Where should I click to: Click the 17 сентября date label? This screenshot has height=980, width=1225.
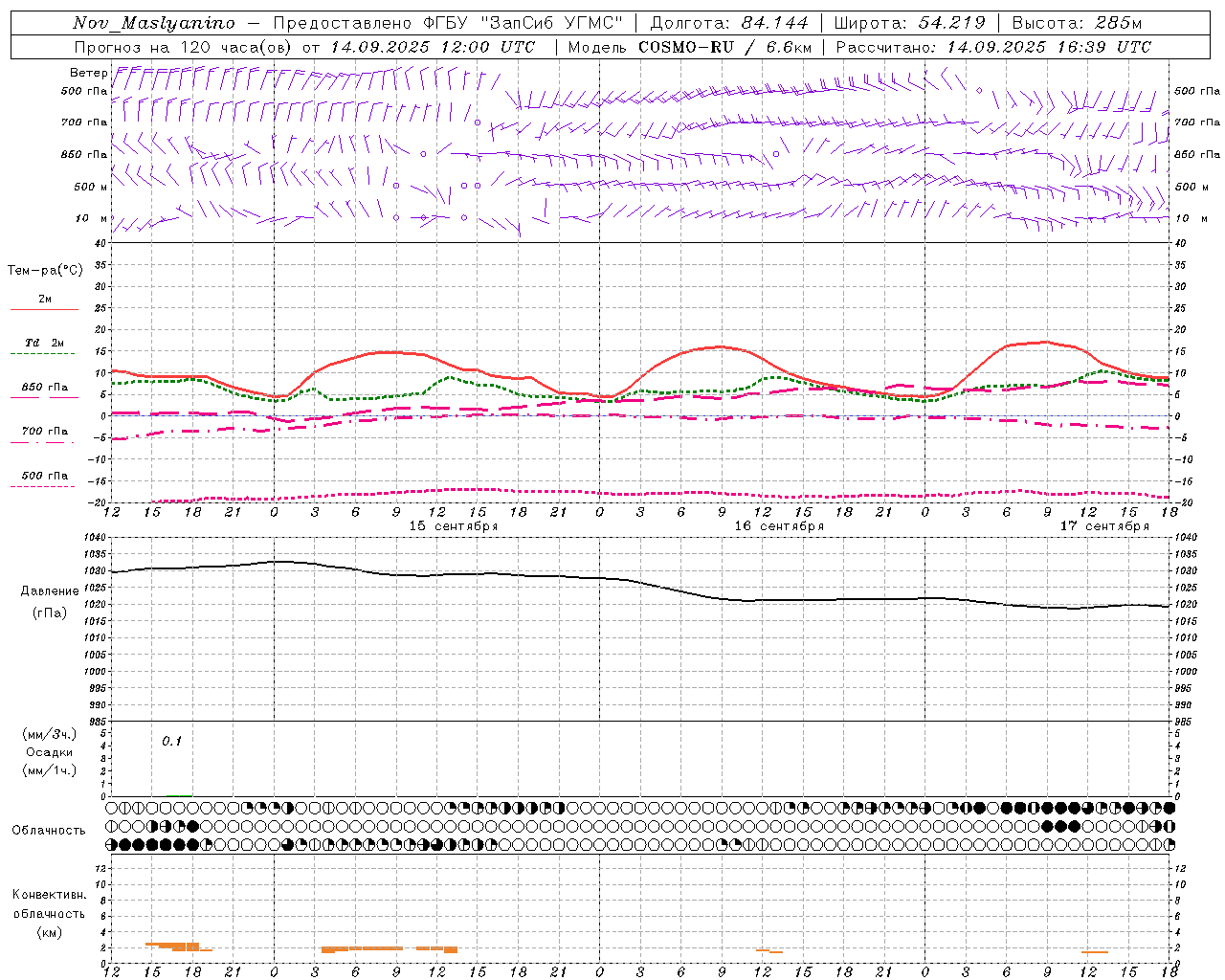coord(1104,526)
